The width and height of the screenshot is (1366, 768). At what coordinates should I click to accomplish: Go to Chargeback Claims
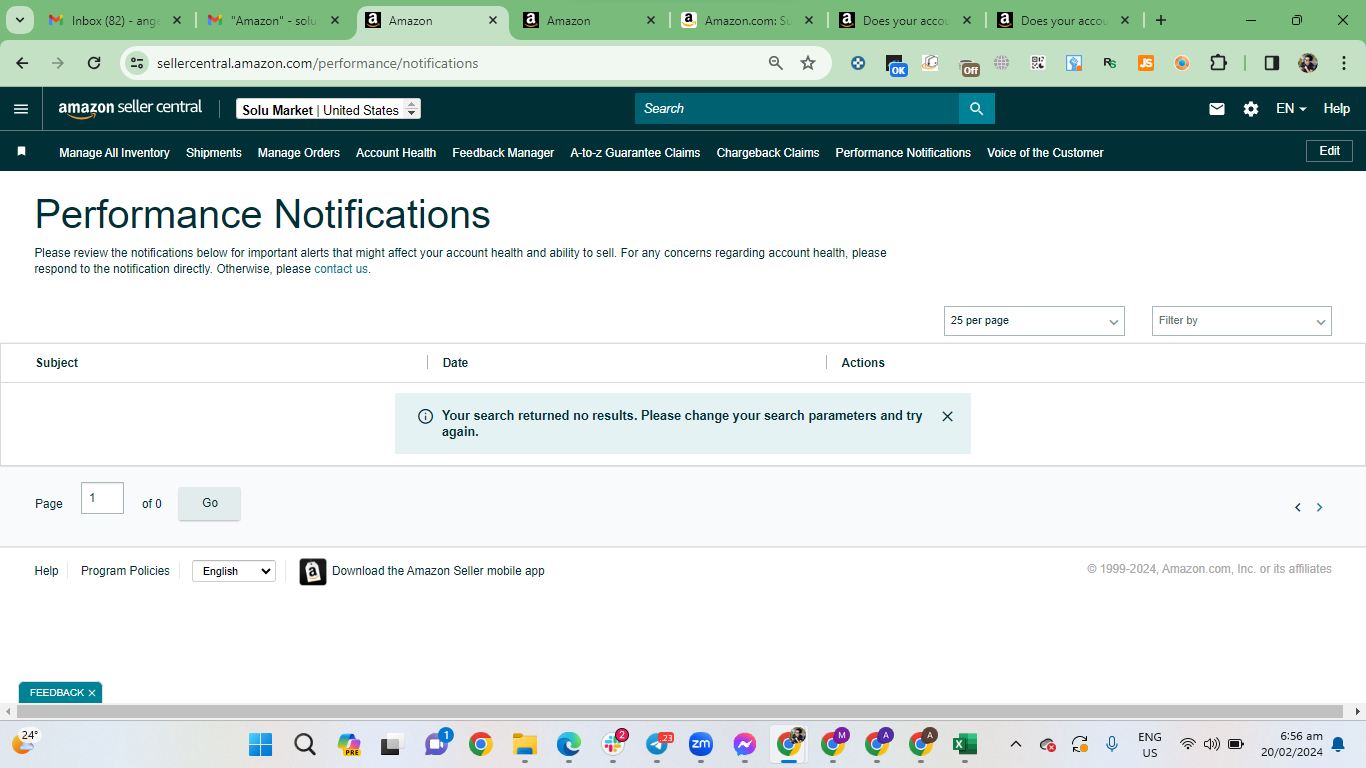768,153
